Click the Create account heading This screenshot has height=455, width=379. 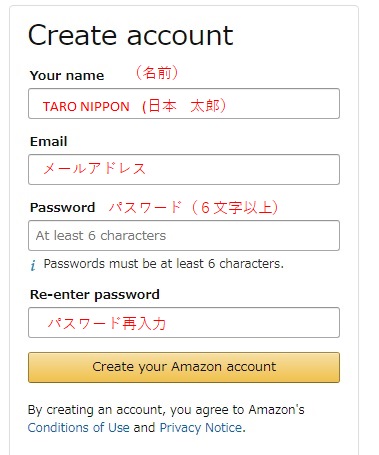click(x=131, y=35)
